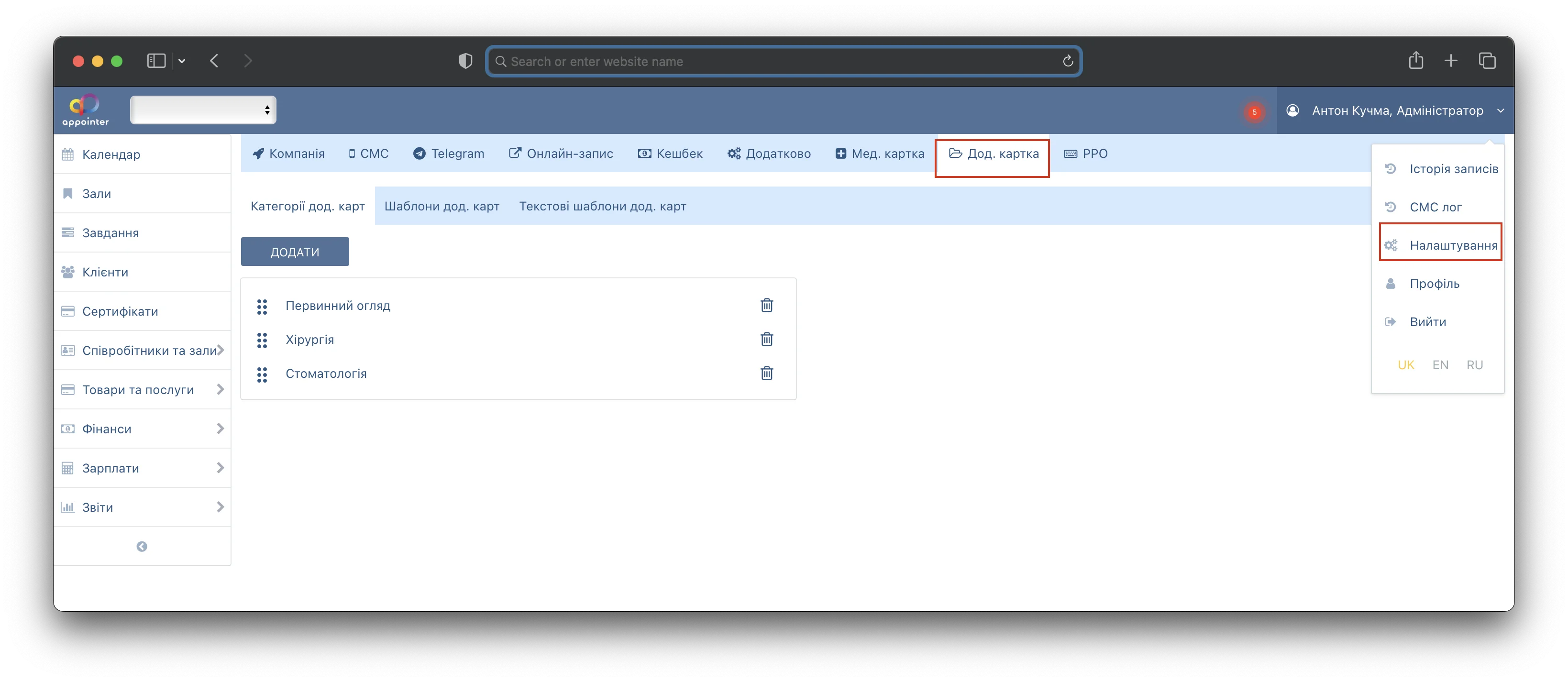This screenshot has height=682, width=1568.
Task: Go back in Safari
Action: pos(214,61)
